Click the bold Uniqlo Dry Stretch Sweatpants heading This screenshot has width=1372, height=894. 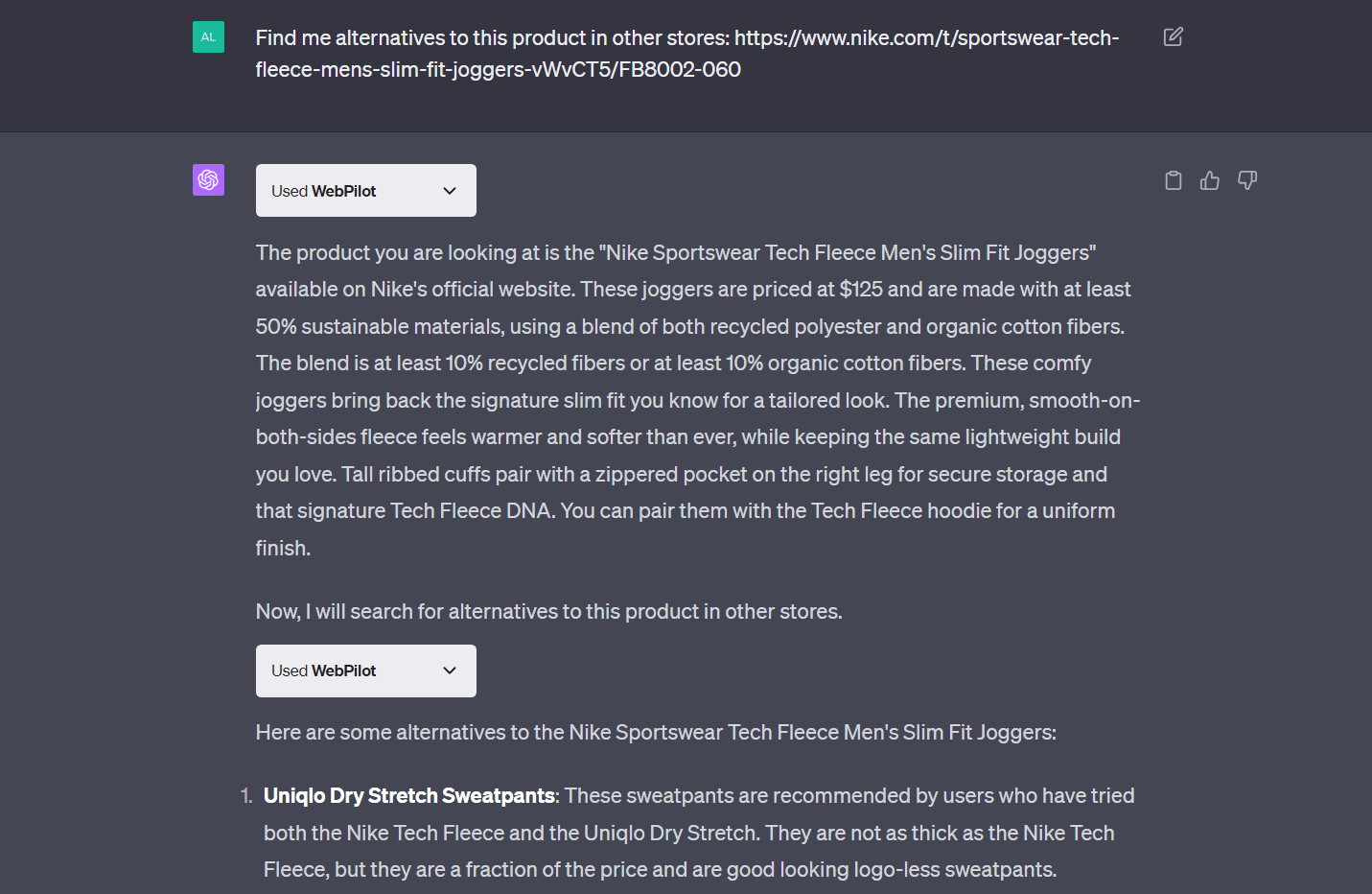click(x=409, y=796)
